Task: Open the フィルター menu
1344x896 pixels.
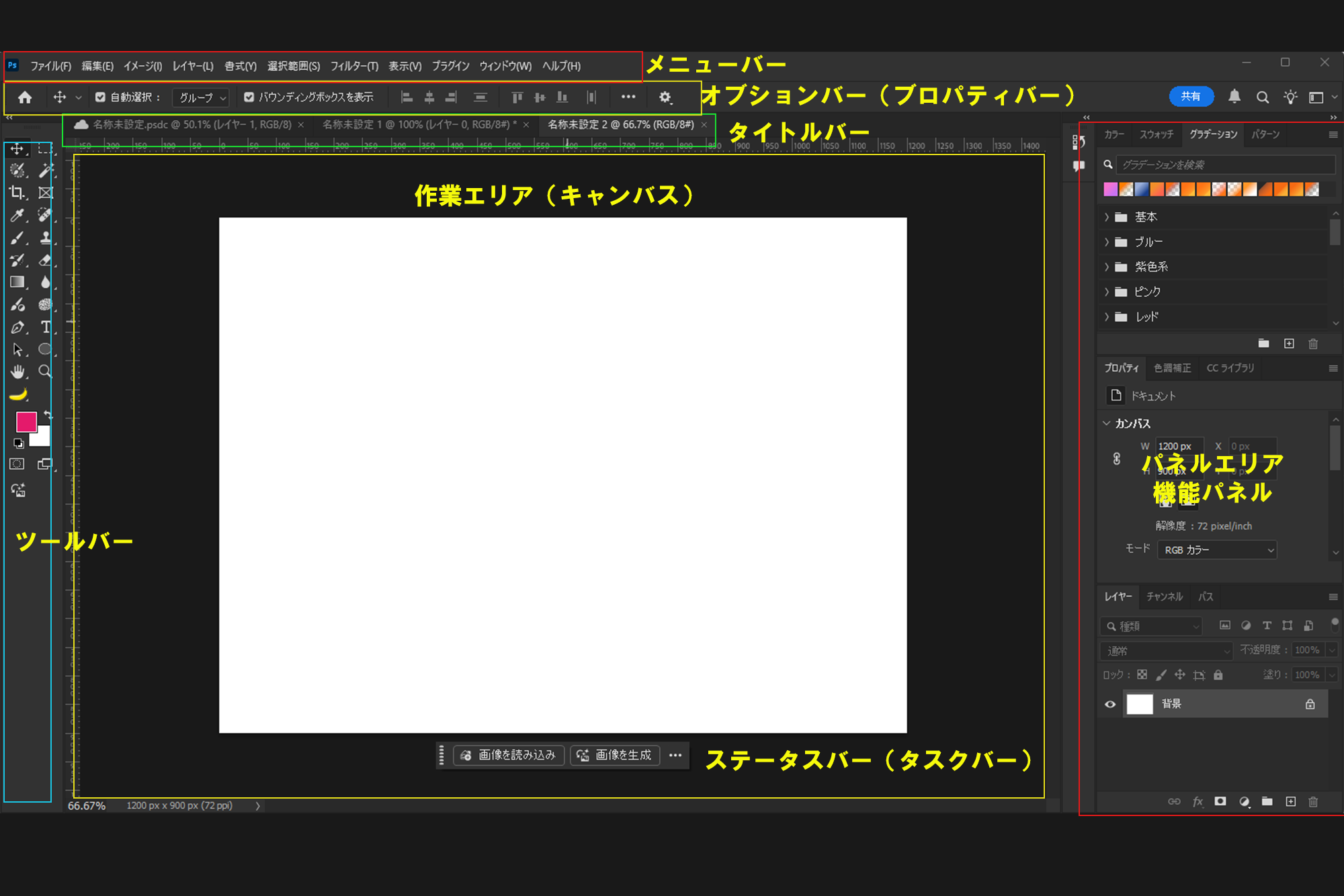Action: point(354,66)
